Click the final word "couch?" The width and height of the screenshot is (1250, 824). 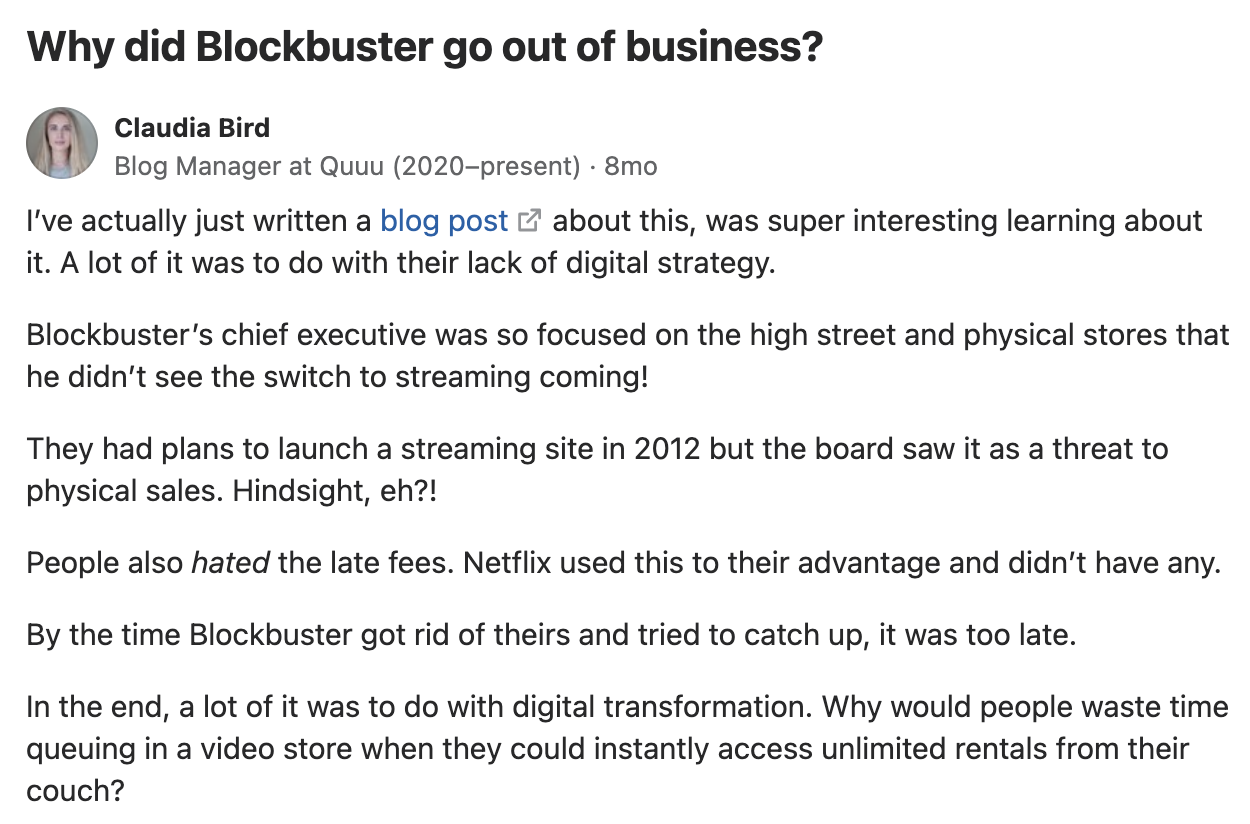(75, 791)
